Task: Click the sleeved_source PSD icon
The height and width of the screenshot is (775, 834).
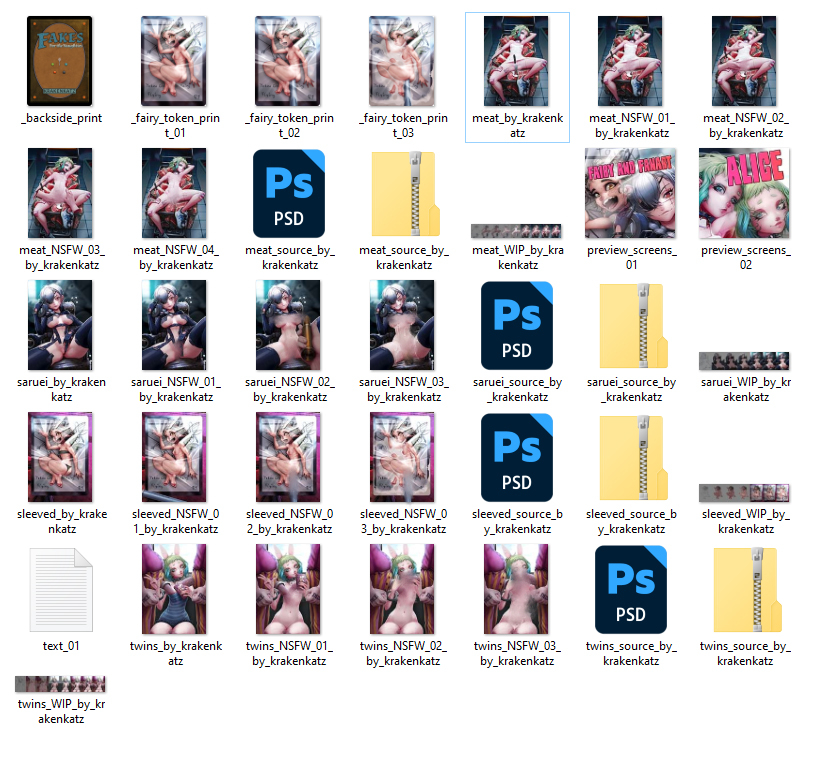Action: tap(517, 456)
